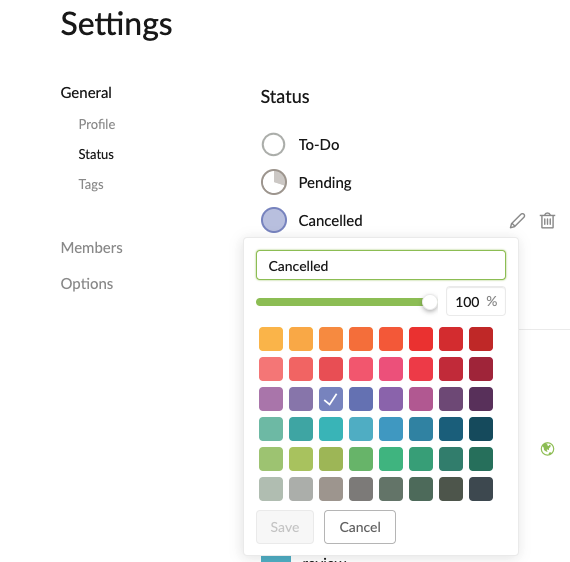Select the first yellow-orange swatch
This screenshot has height=562, width=570.
[271, 339]
